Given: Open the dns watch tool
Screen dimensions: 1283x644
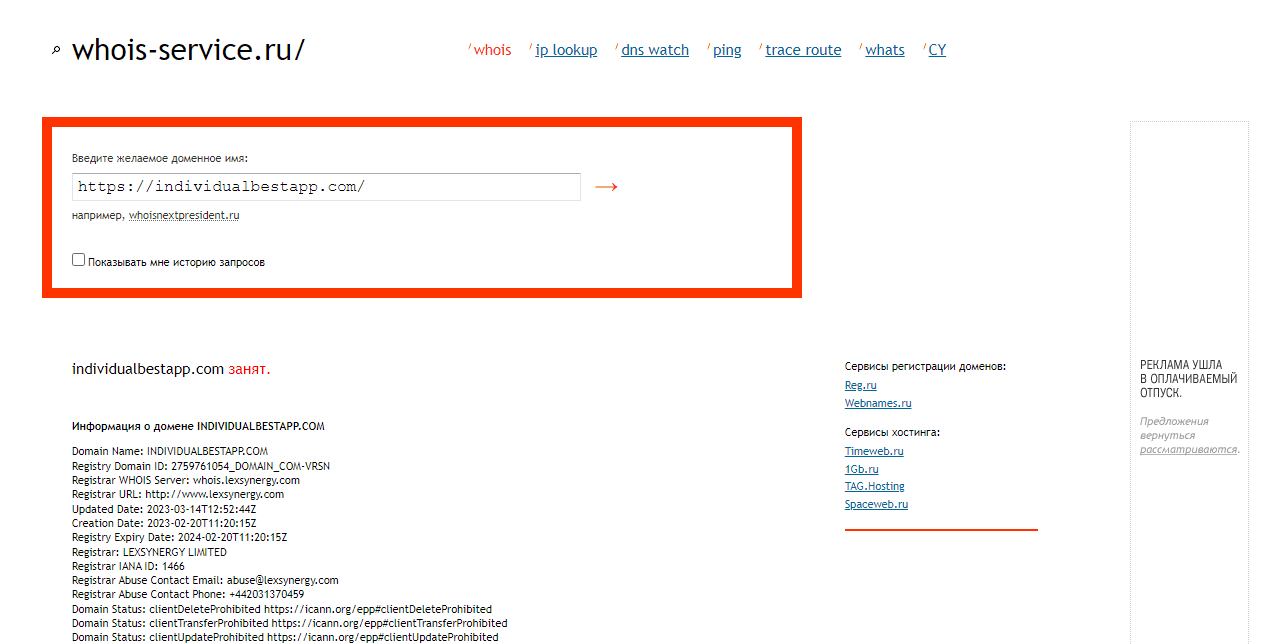Looking at the screenshot, I should [x=654, y=50].
